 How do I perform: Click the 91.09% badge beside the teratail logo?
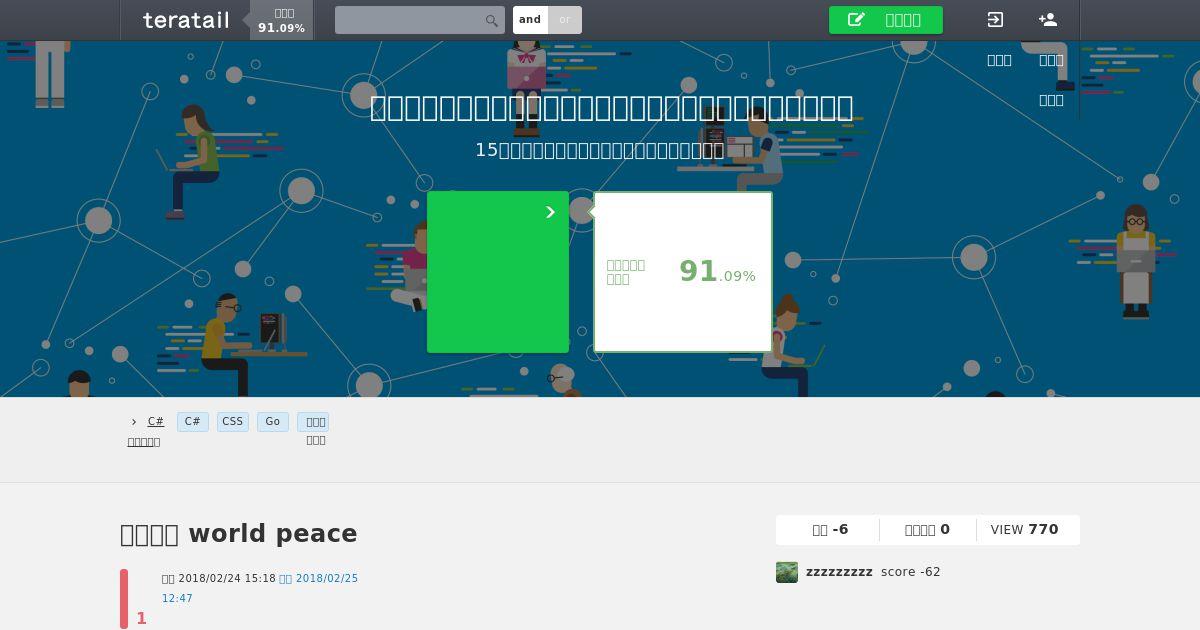click(x=281, y=20)
